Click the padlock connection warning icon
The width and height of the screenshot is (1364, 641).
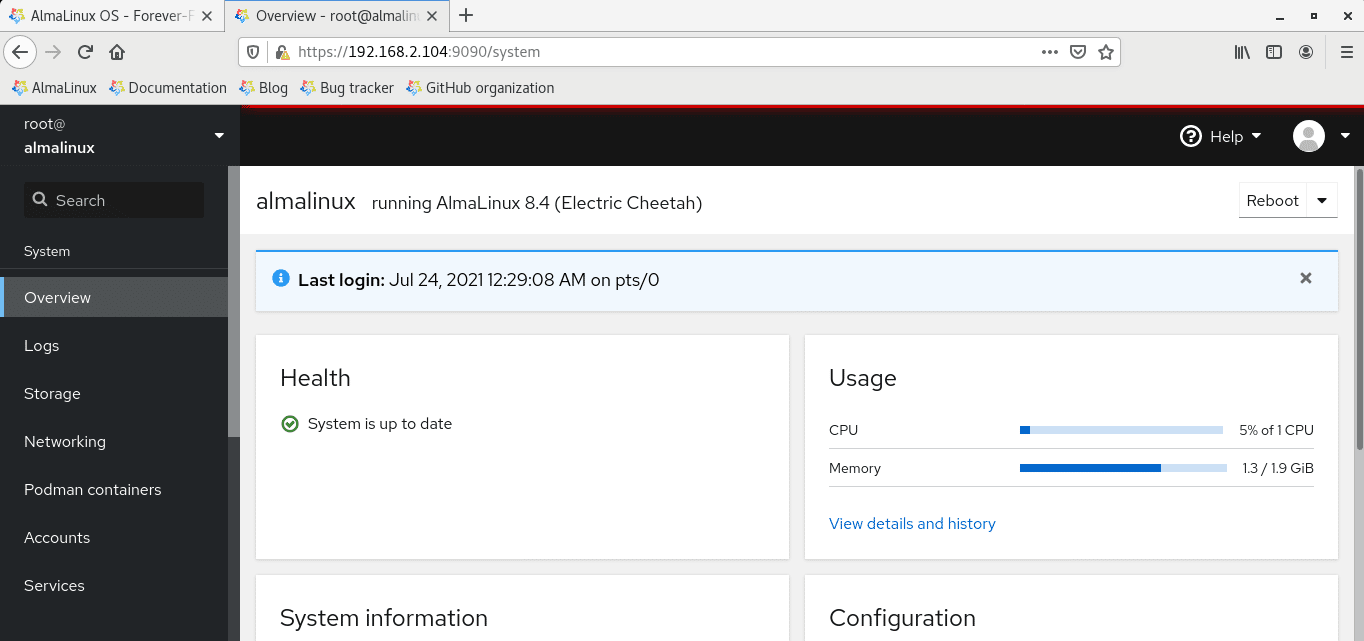click(x=282, y=52)
